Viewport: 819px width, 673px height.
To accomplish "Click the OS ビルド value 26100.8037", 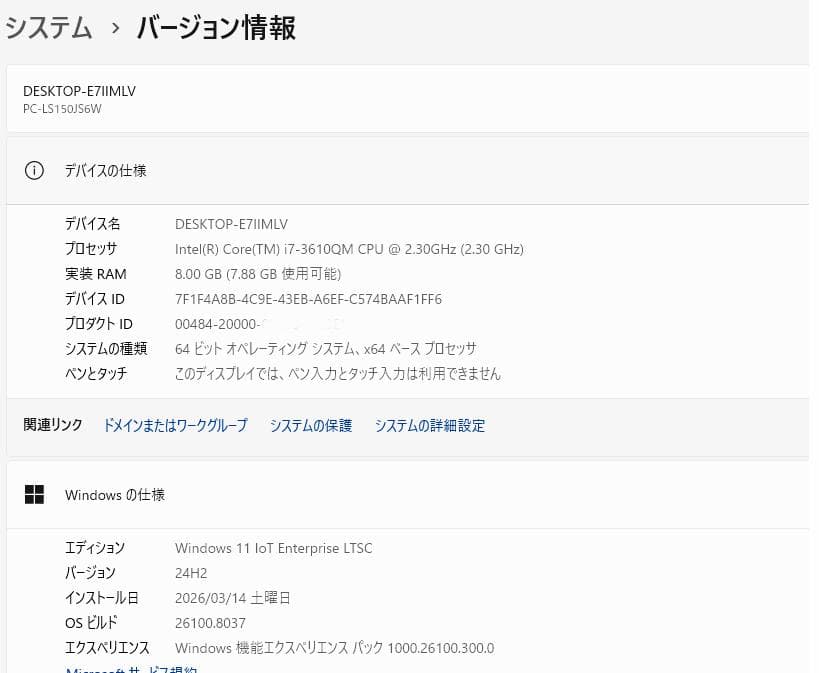I will point(210,622).
